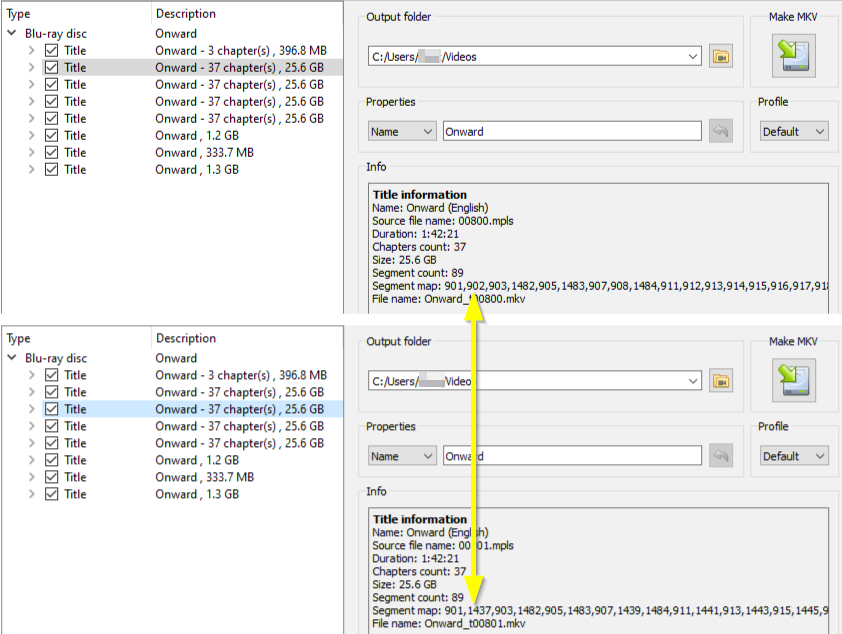Click 'Source file name: 00801.mpls' info line

(442, 545)
